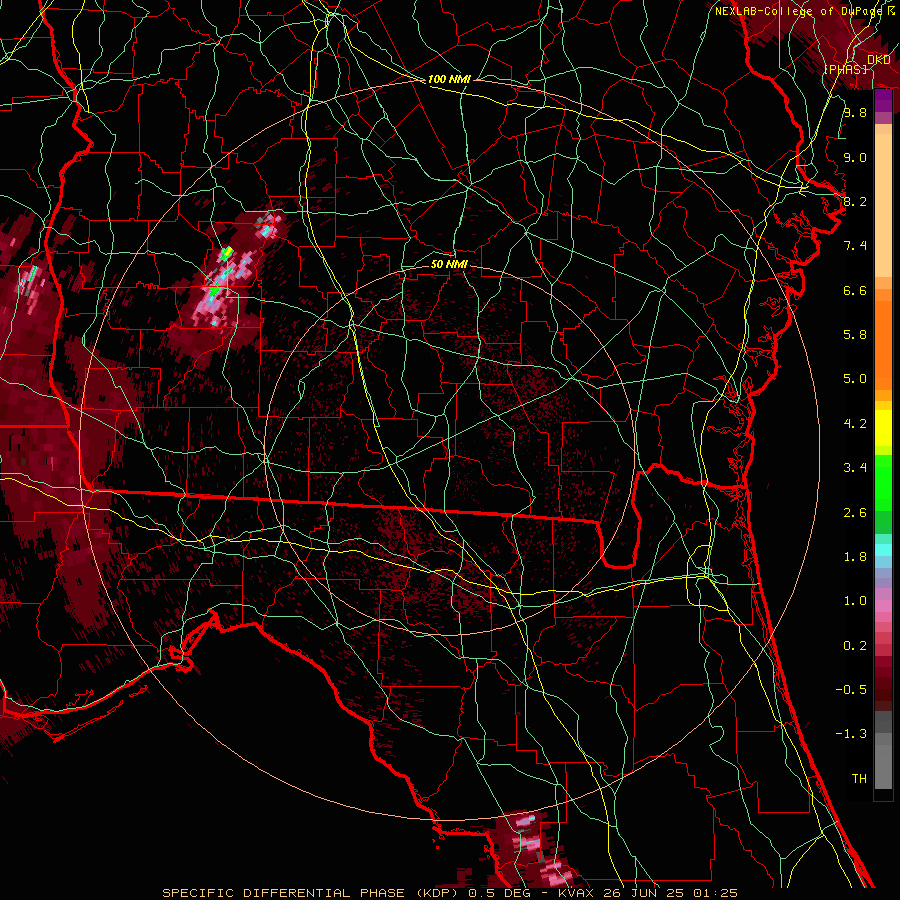Click the -0.5 legend value
The width and height of the screenshot is (900, 900).
[851, 690]
